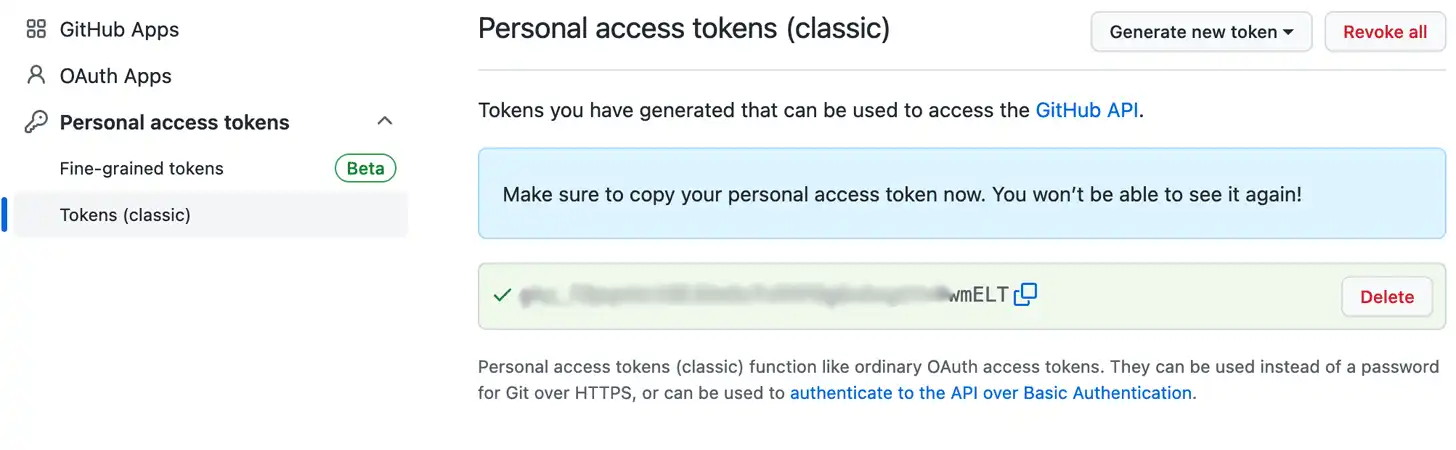Click the blue copy-your-token notice banner
This screenshot has height=450, width=1456.
pyautogui.click(x=961, y=194)
